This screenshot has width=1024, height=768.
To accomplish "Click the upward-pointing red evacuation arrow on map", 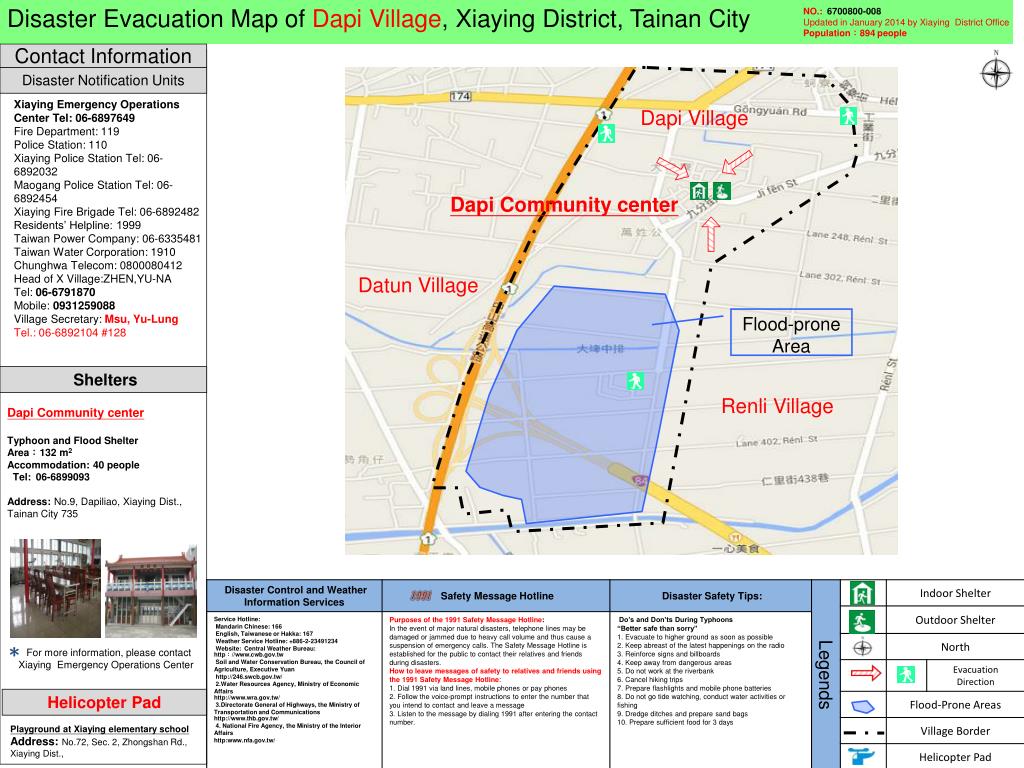I will (711, 234).
